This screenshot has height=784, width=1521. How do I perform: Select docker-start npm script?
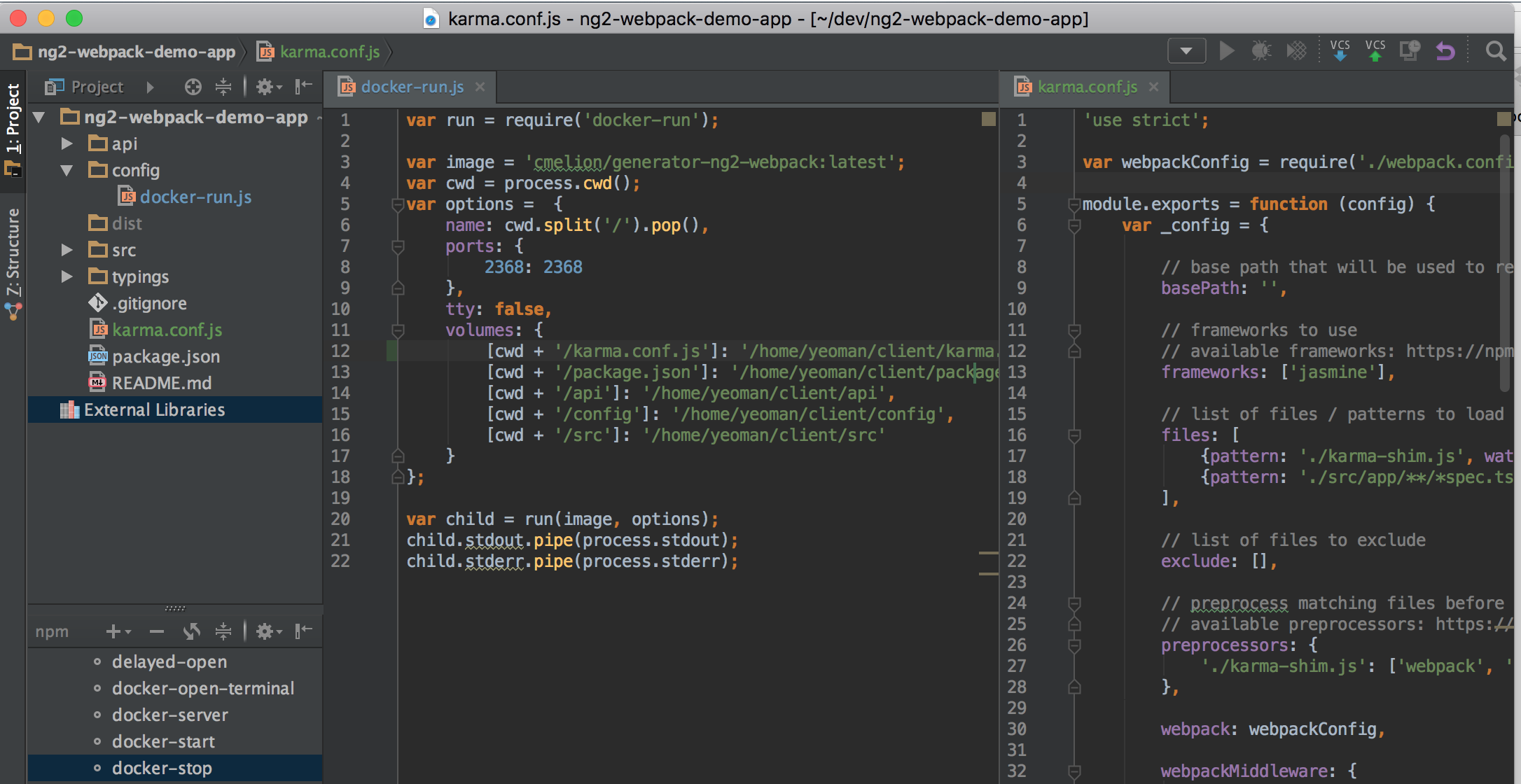coord(163,741)
